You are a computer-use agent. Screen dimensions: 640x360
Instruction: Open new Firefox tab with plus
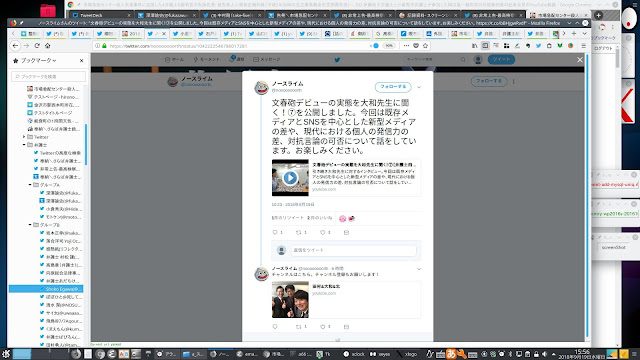[573, 33]
